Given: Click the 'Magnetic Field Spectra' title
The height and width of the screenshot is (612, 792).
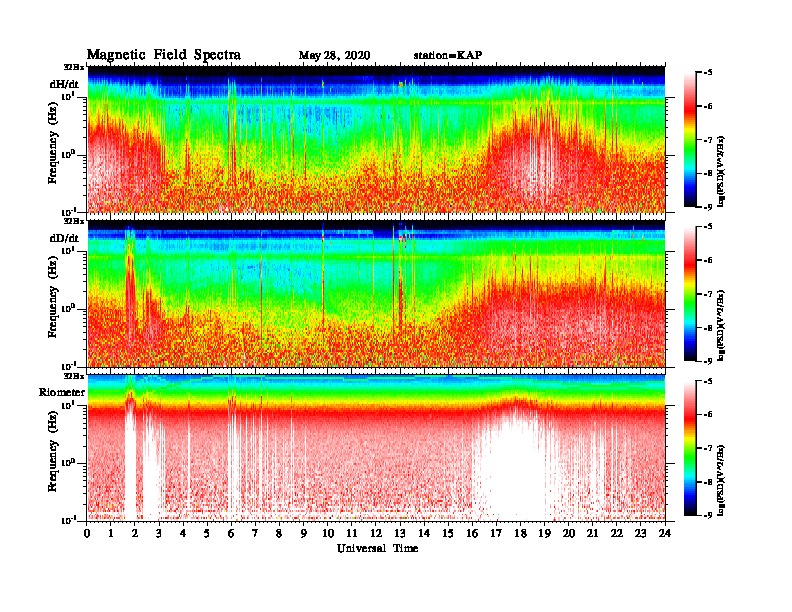Looking at the screenshot, I should (164, 55).
